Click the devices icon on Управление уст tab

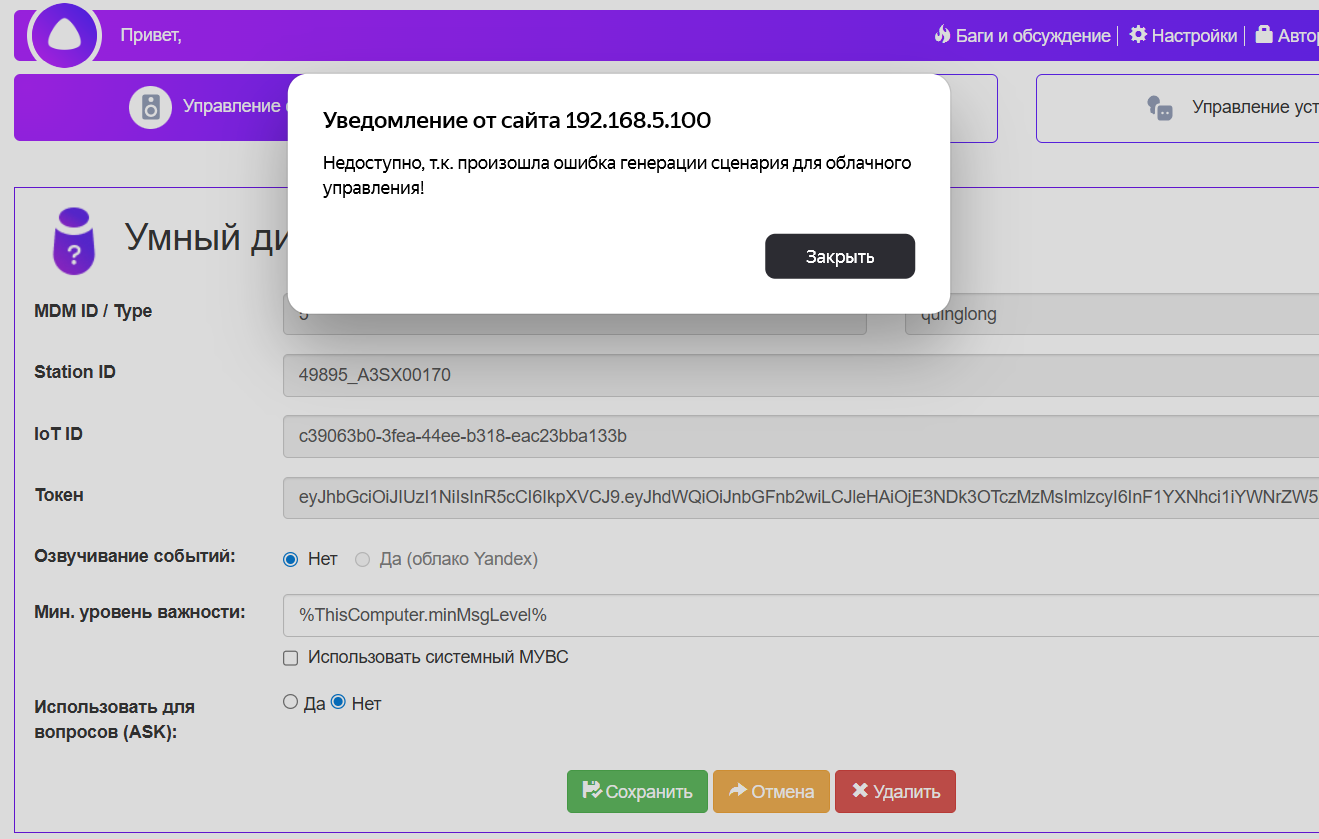pos(1159,107)
